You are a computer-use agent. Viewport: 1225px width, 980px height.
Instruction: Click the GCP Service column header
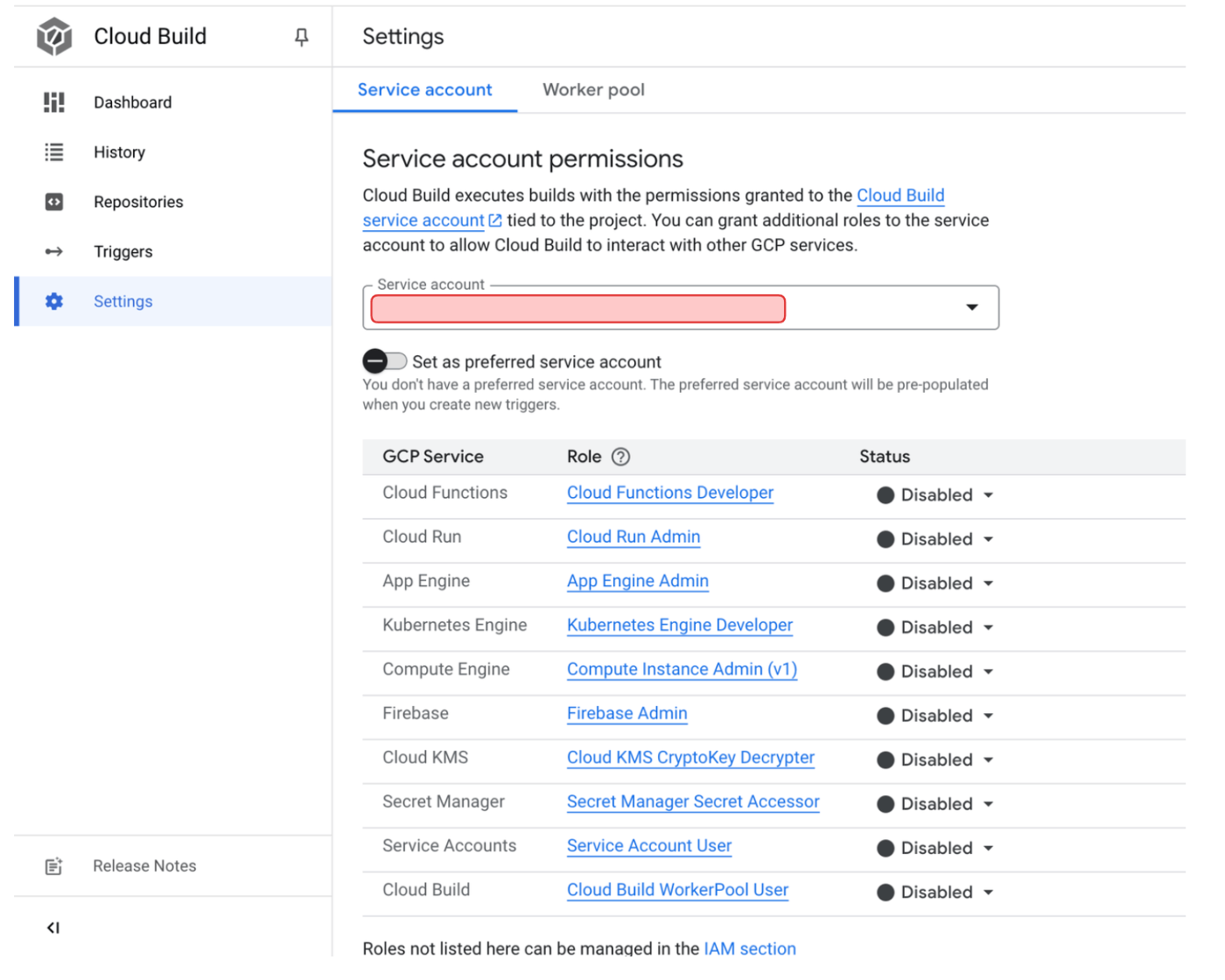[433, 457]
